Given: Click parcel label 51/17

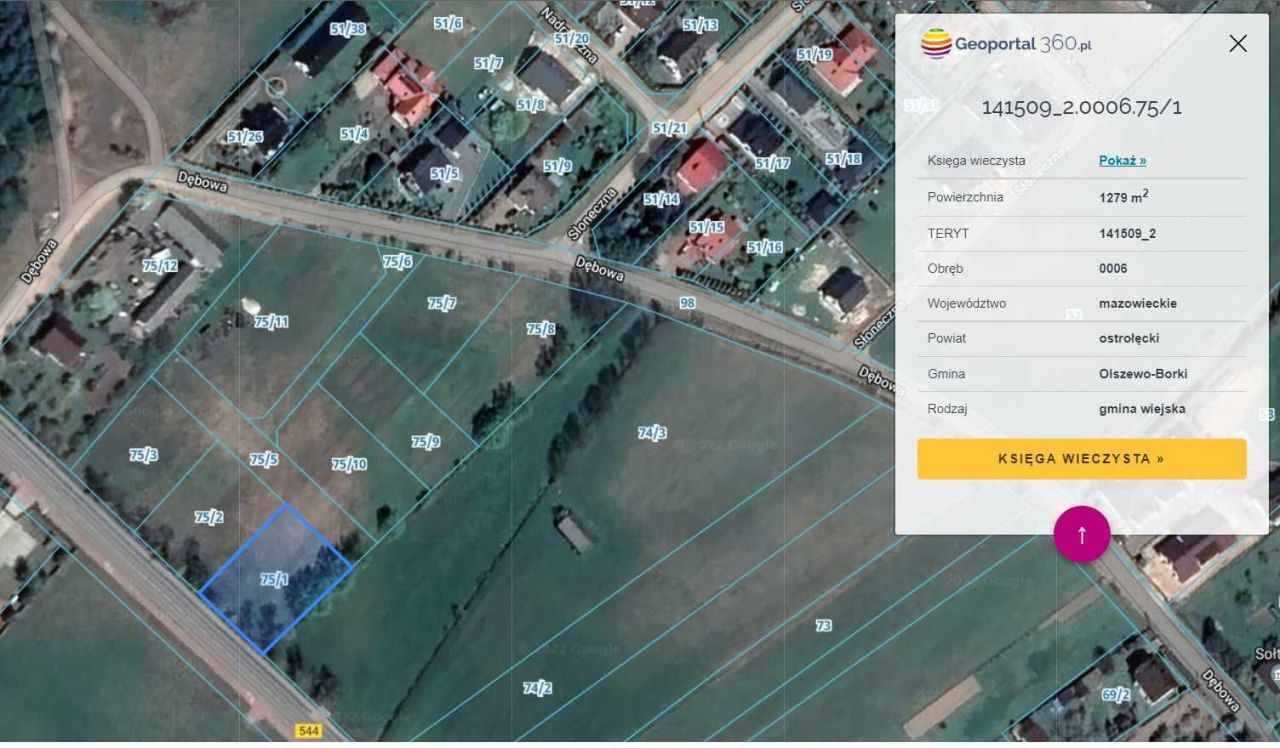Looking at the screenshot, I should (x=772, y=163).
